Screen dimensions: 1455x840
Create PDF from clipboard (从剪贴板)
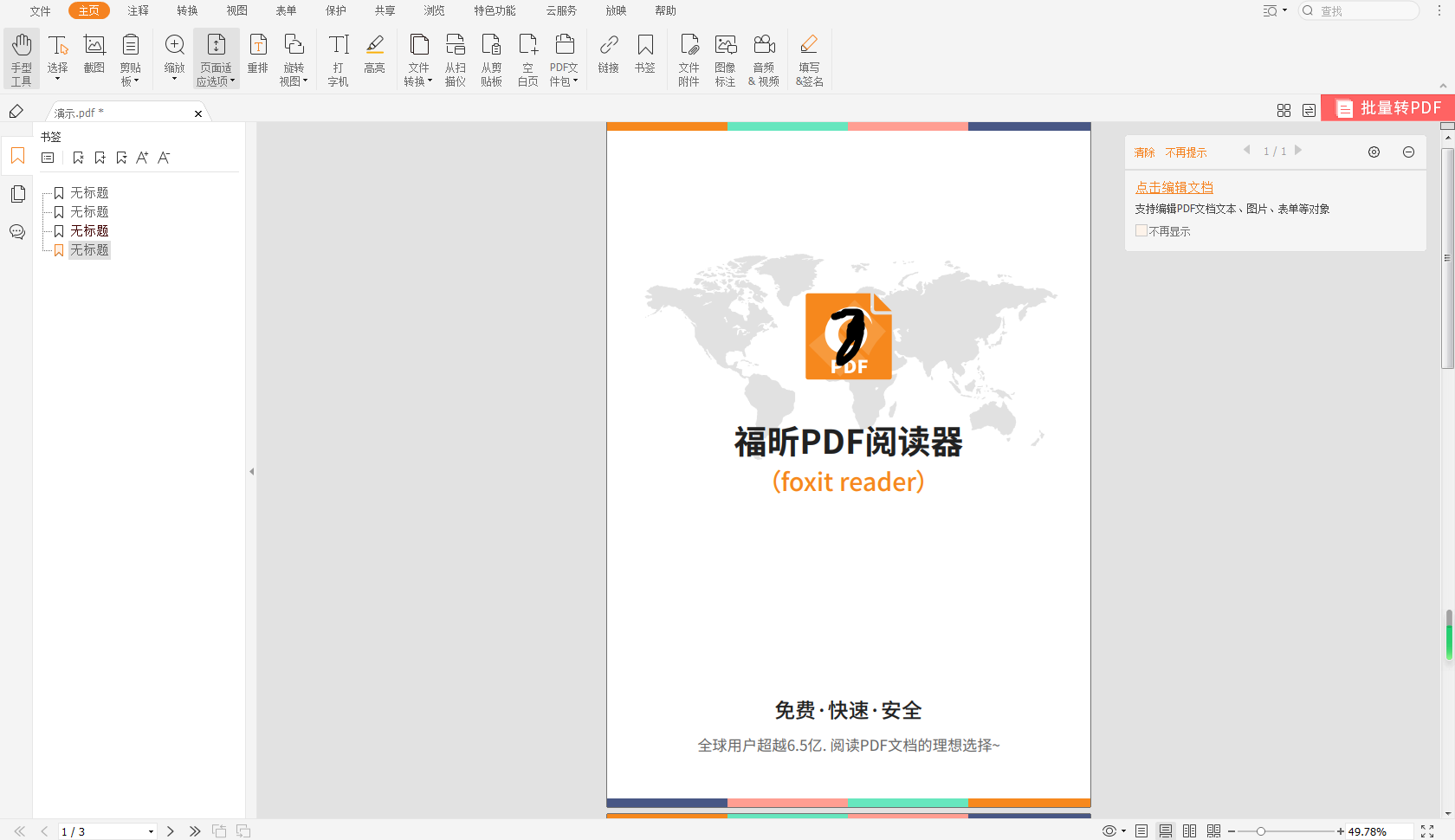[491, 59]
